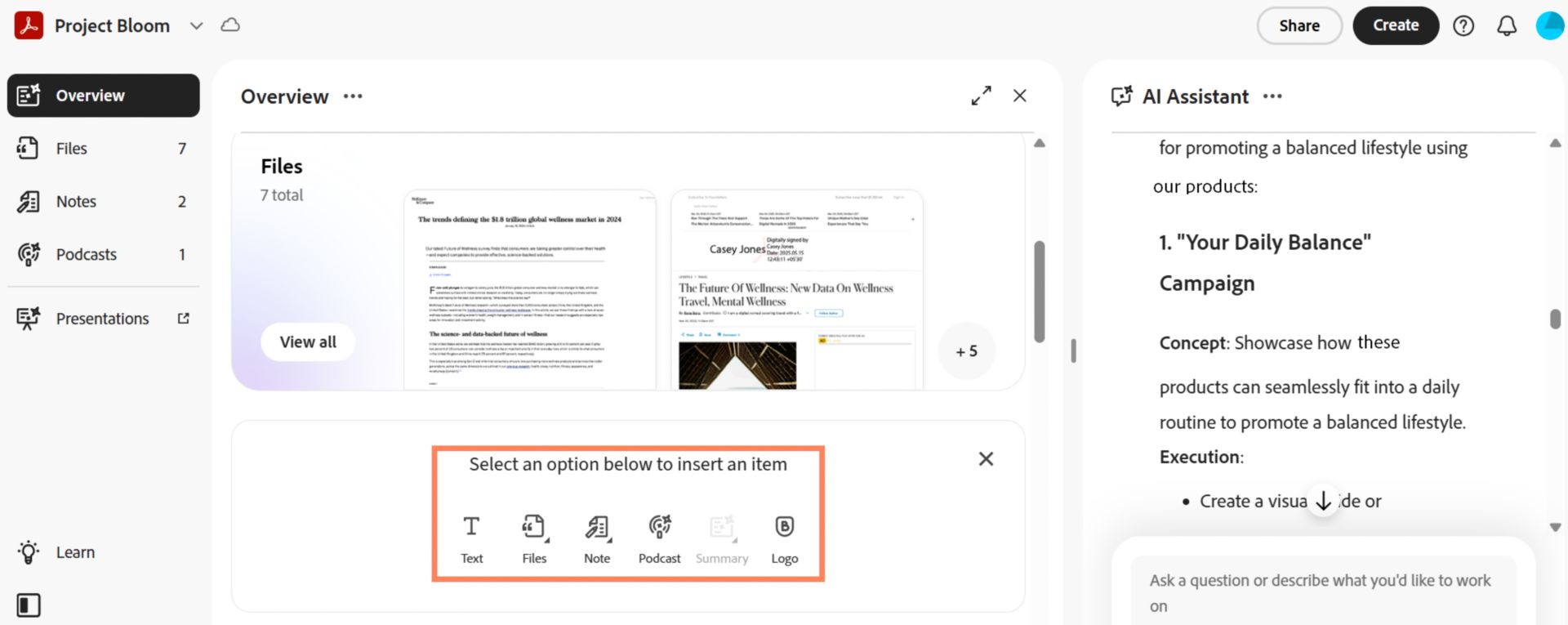This screenshot has width=1568, height=625.
Task: Click the Overview scrollbar up arrow
Action: pyautogui.click(x=1040, y=143)
